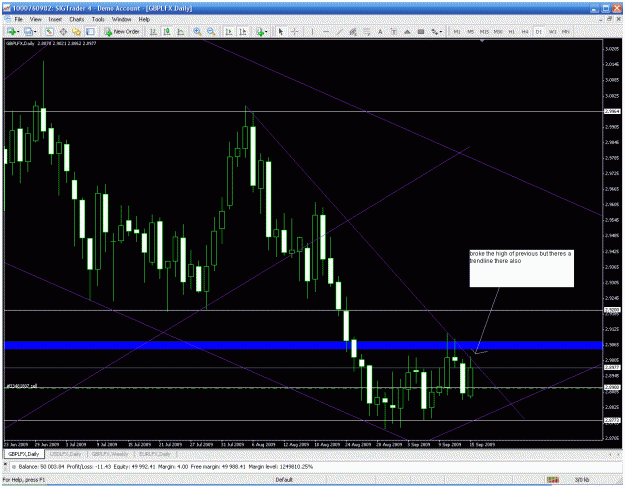Select the Text Label tool
625x486 pixels.
point(393,31)
